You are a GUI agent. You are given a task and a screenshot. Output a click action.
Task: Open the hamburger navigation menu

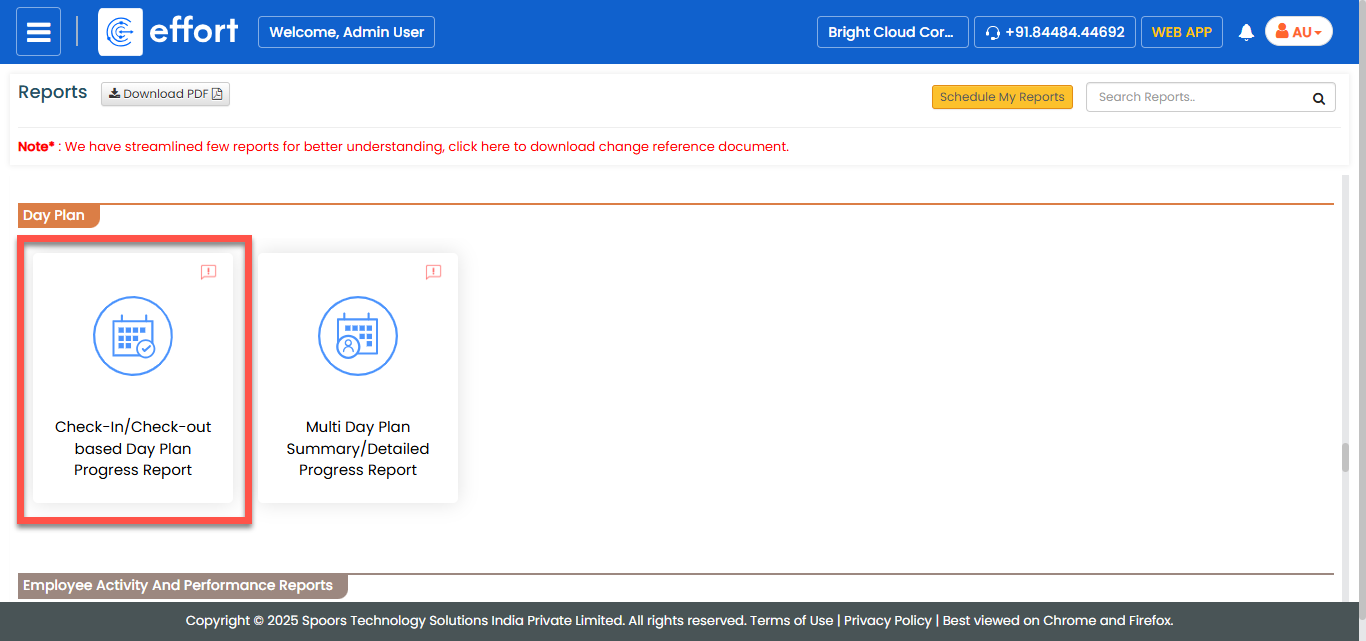[x=38, y=32]
